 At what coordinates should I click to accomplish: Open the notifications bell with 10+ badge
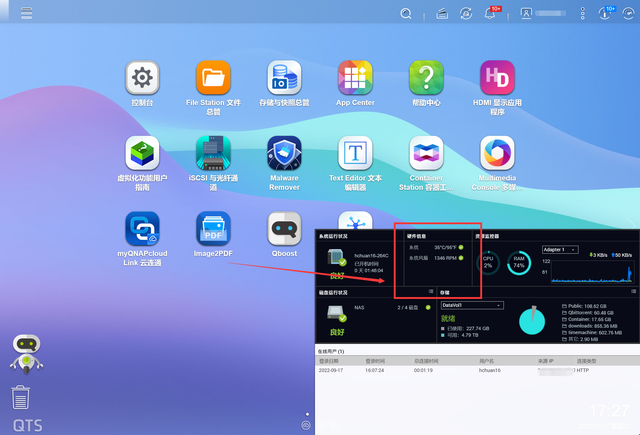491,13
